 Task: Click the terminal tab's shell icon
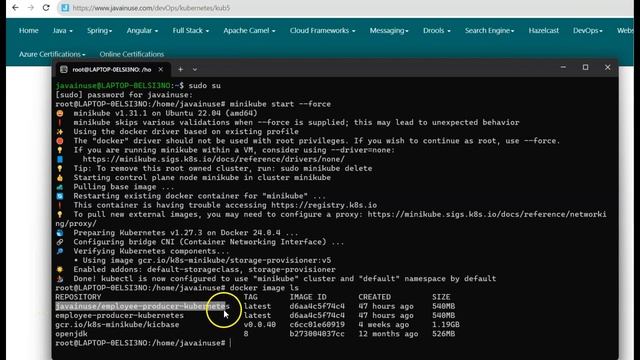[64, 69]
